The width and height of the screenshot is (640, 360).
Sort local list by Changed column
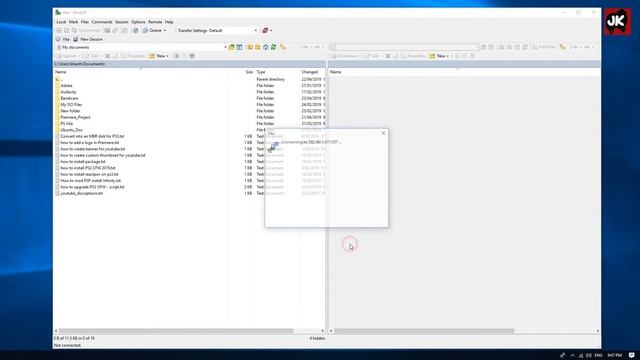click(309, 72)
